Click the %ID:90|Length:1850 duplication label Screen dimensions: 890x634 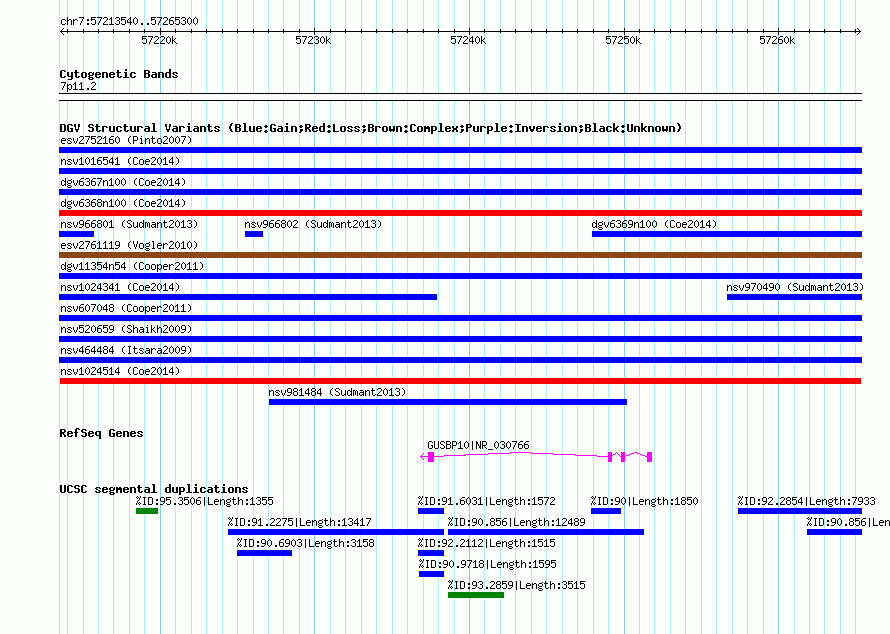pos(644,501)
